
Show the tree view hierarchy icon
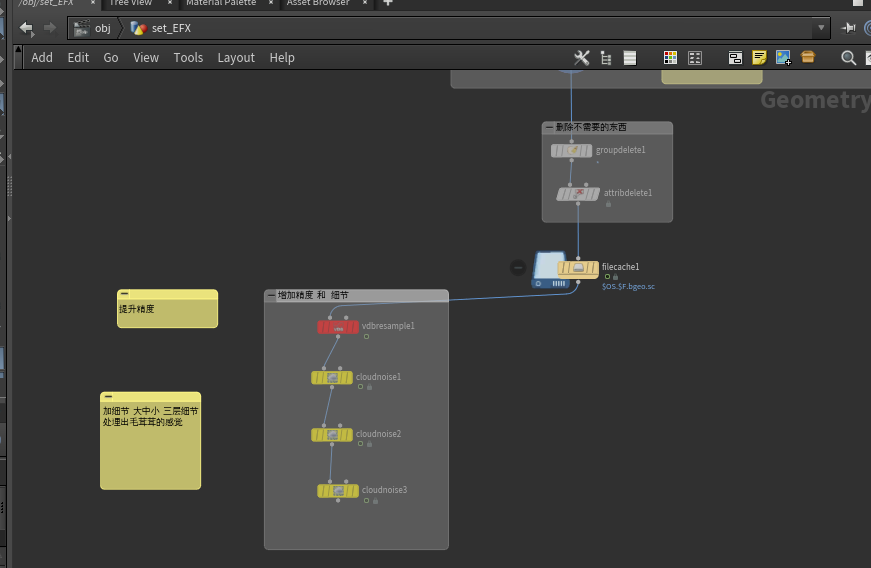[606, 58]
